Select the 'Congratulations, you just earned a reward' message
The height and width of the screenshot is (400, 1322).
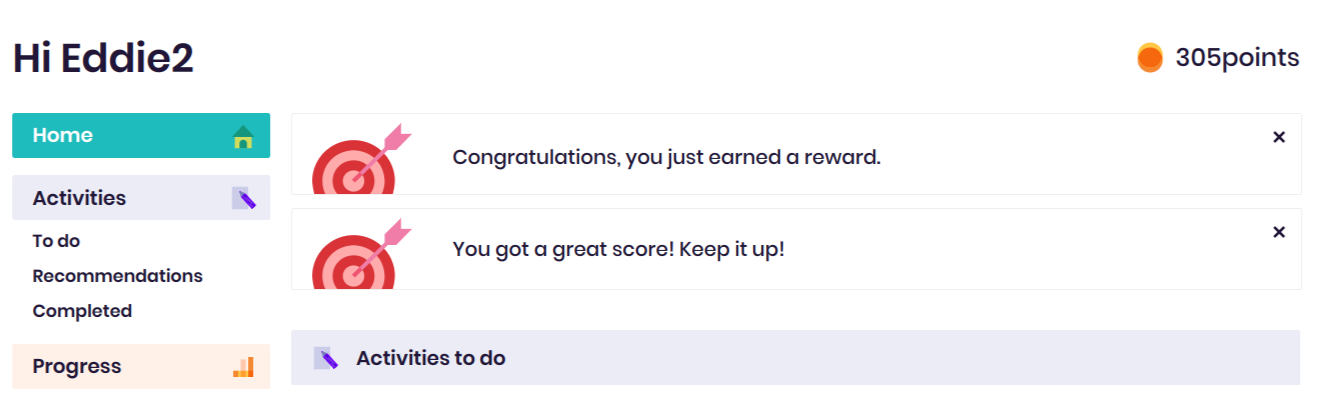[666, 157]
